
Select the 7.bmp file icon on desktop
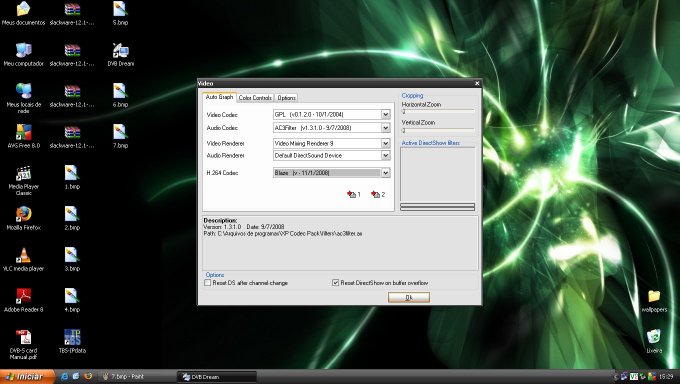pyautogui.click(x=120, y=136)
